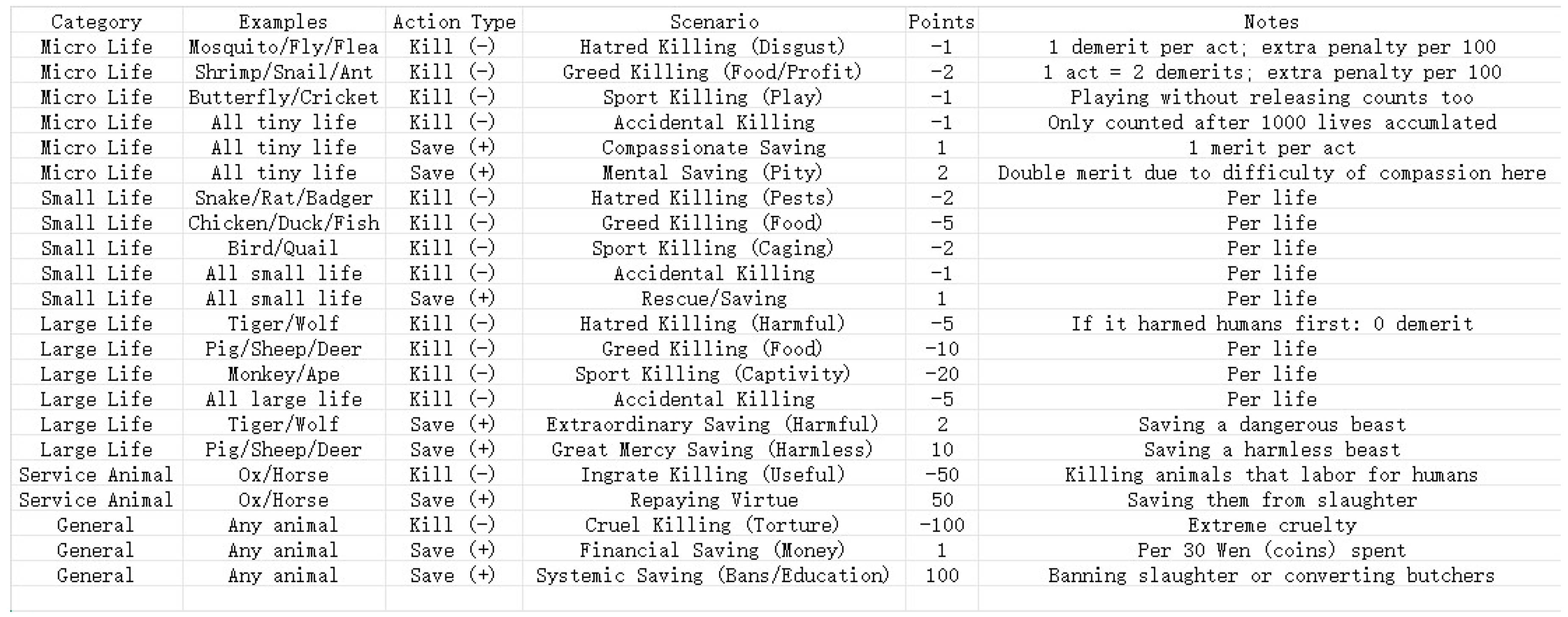Select the 'Extreme cruelty' notes cell
The width and height of the screenshot is (1568, 617).
1271,525
